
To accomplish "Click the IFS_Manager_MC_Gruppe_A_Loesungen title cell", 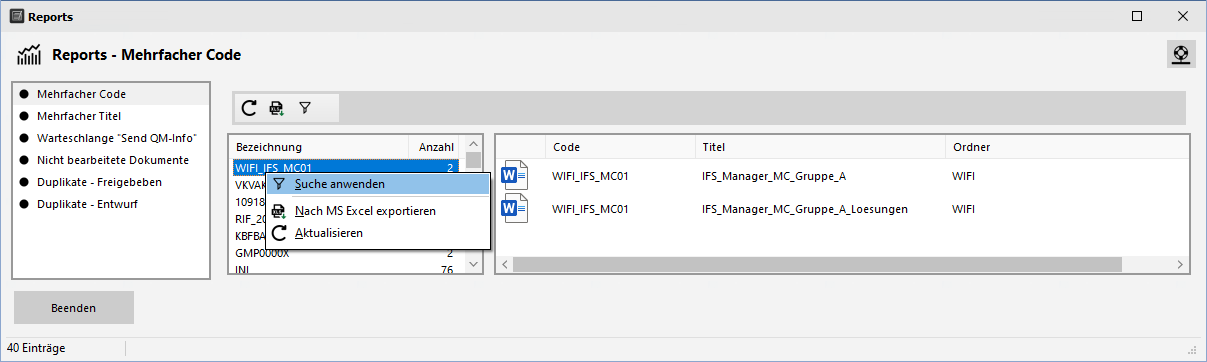I will click(x=805, y=210).
